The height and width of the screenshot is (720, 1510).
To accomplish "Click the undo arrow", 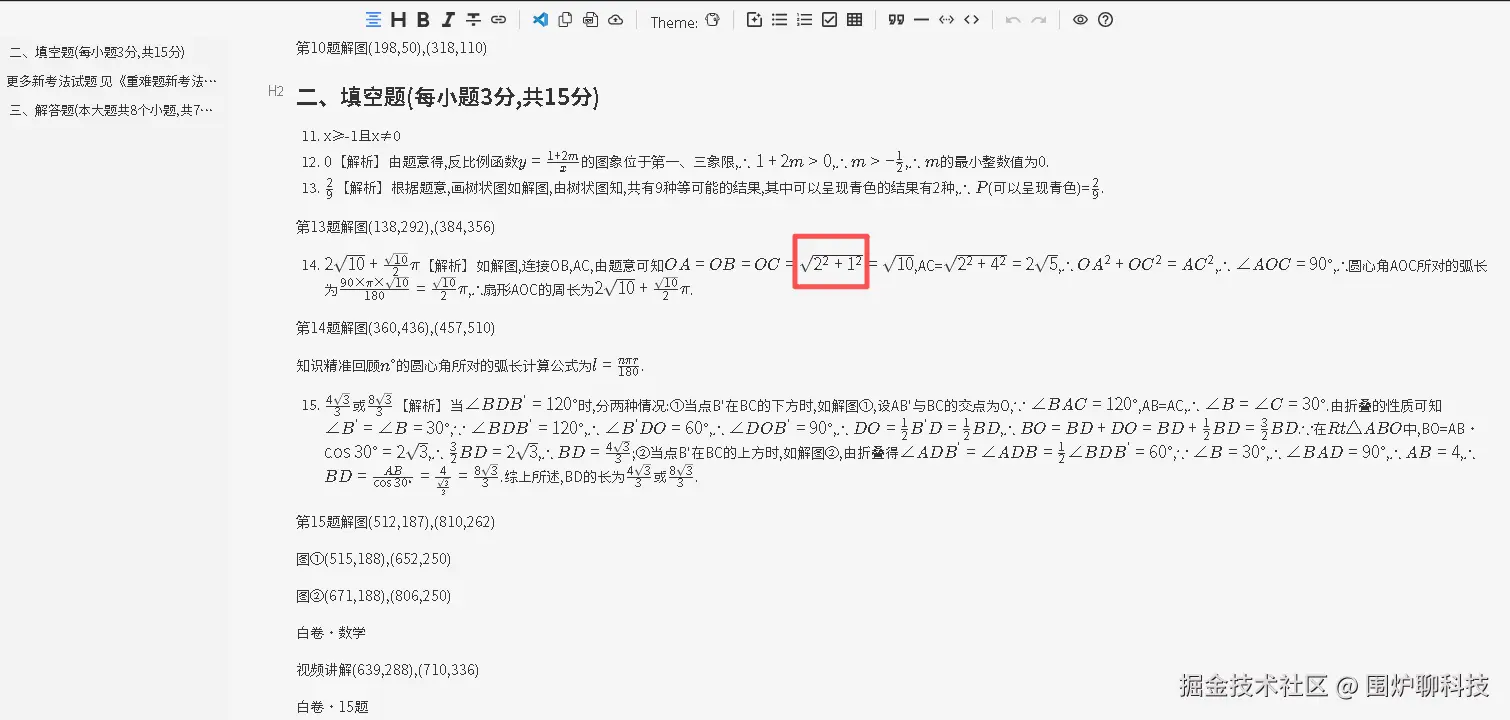I will click(1012, 19).
